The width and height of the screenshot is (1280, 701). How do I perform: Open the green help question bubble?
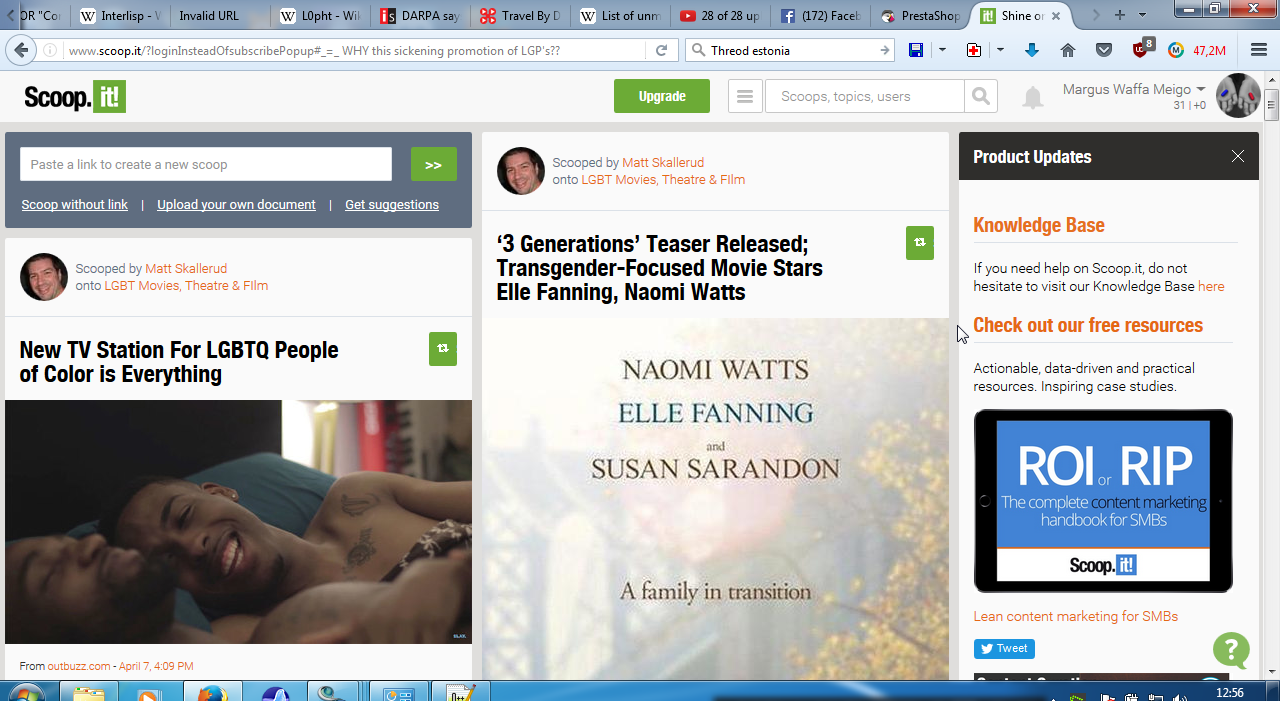pos(1231,650)
